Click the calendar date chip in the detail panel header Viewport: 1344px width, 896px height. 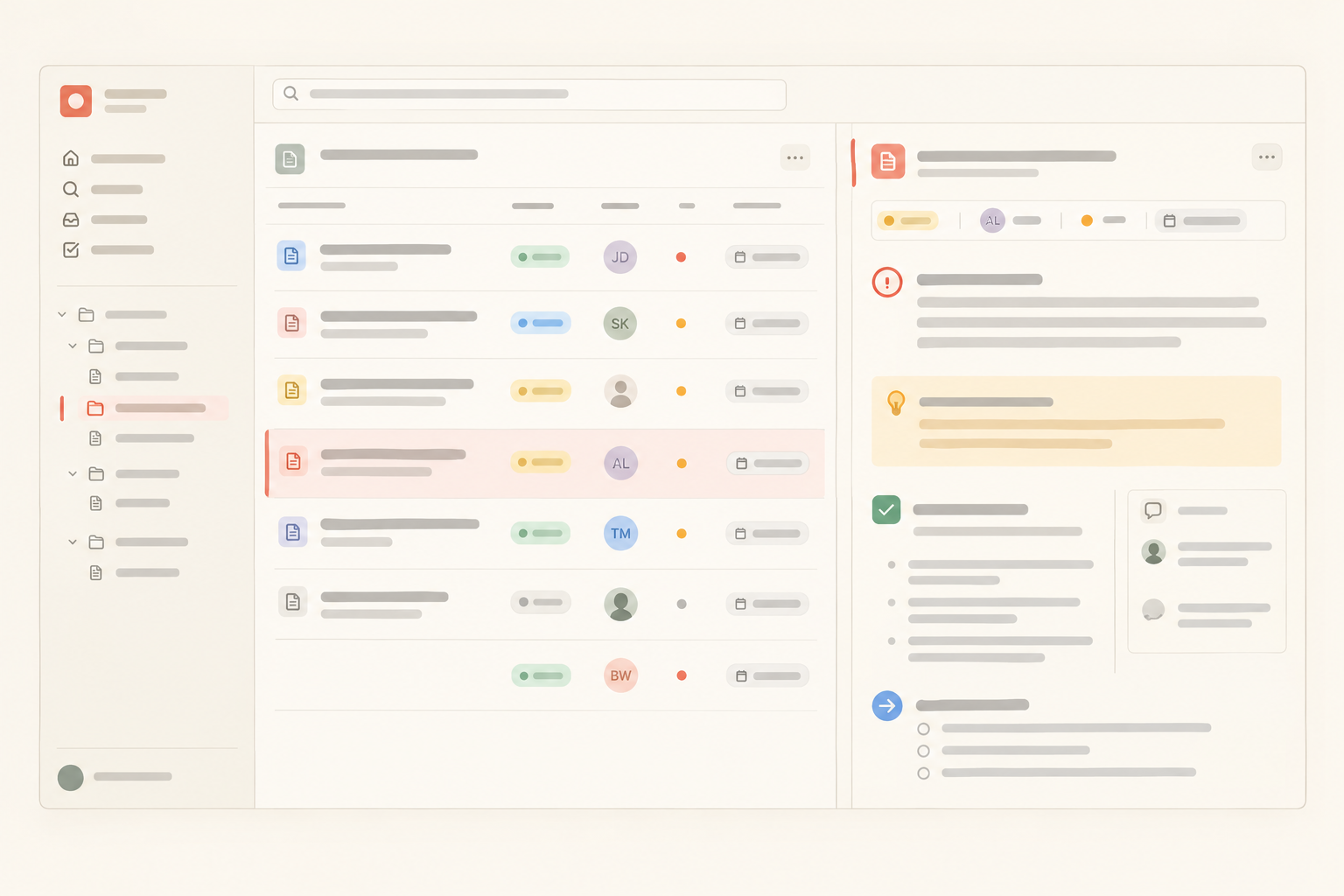point(1201,220)
